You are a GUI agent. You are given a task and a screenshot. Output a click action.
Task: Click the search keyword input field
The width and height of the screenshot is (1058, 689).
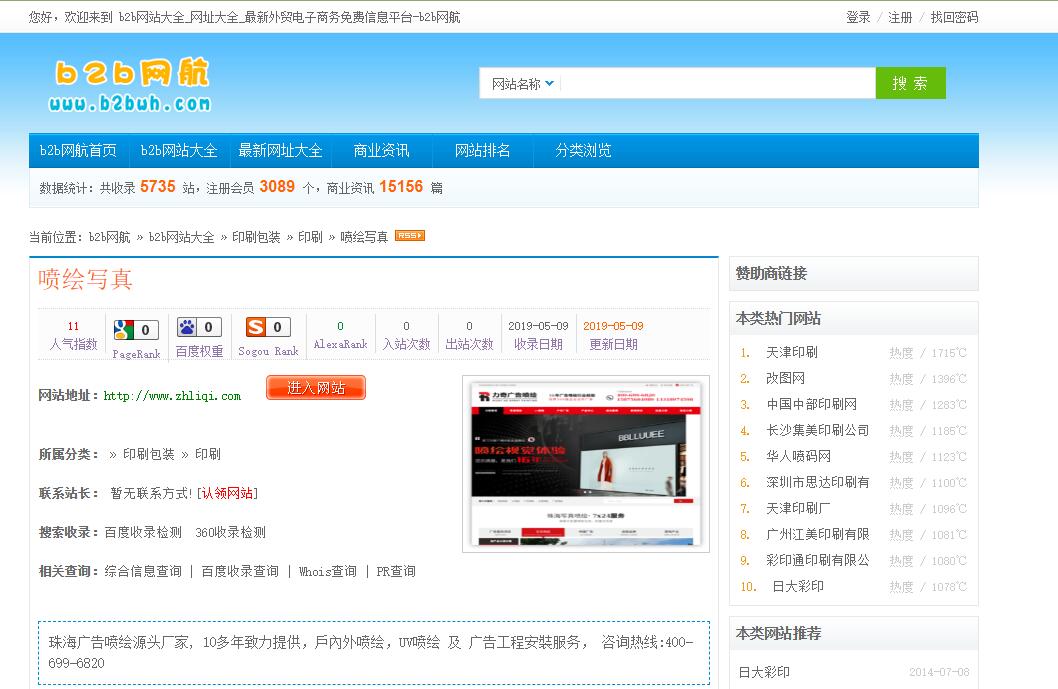(x=717, y=84)
